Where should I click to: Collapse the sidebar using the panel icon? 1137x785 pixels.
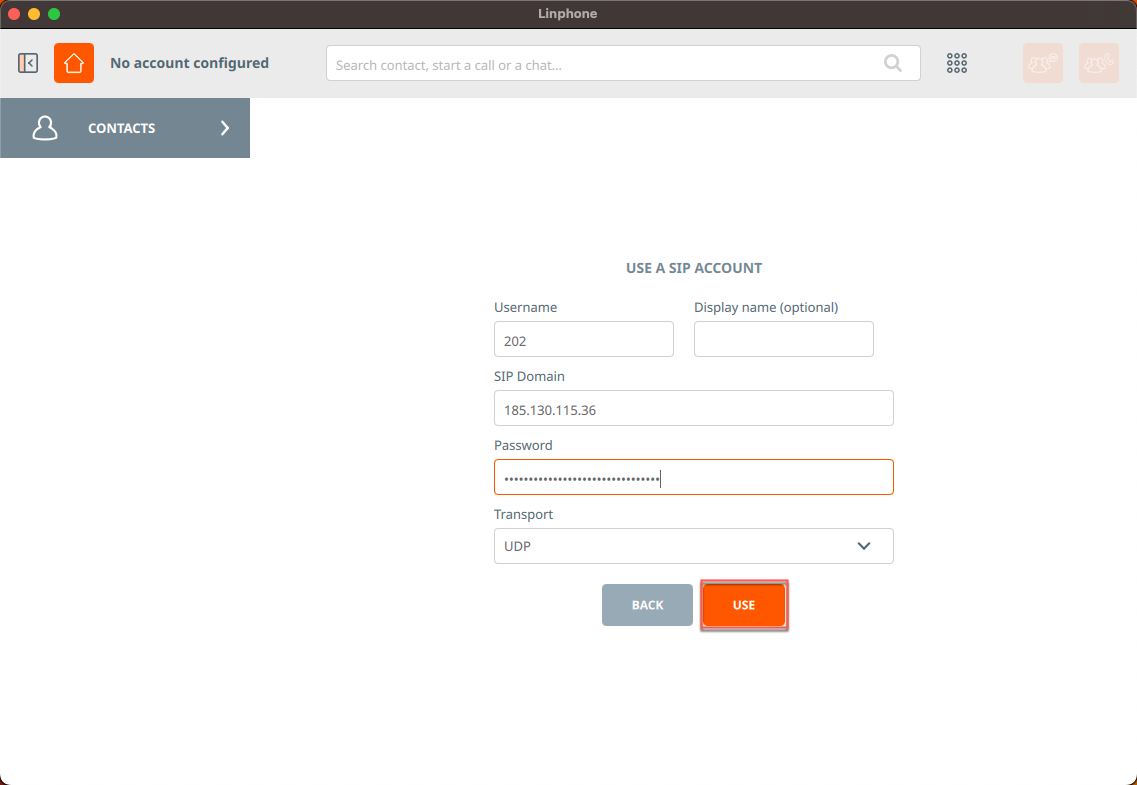(x=28, y=63)
